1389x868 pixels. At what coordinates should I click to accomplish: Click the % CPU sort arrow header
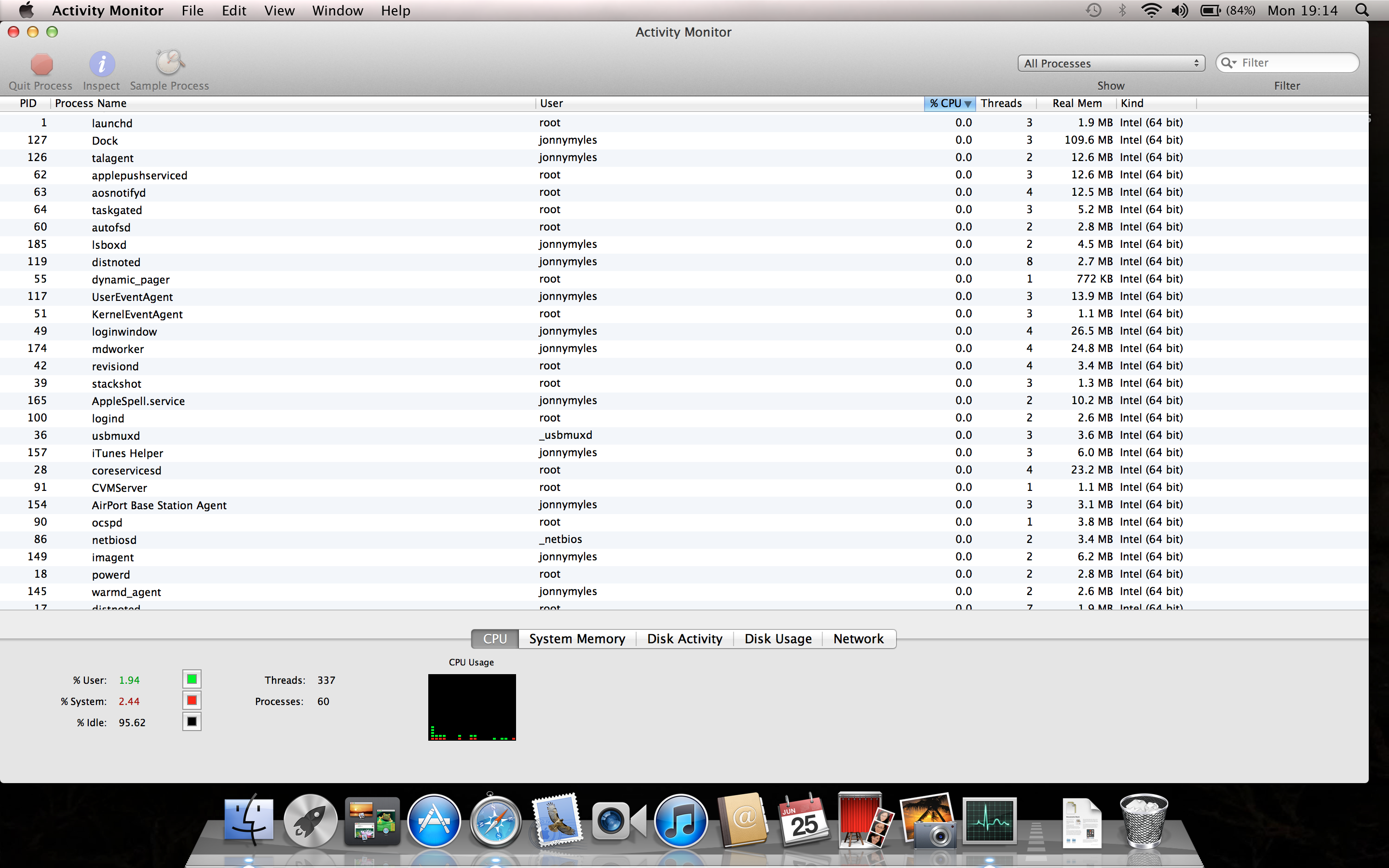pyautogui.click(x=951, y=103)
